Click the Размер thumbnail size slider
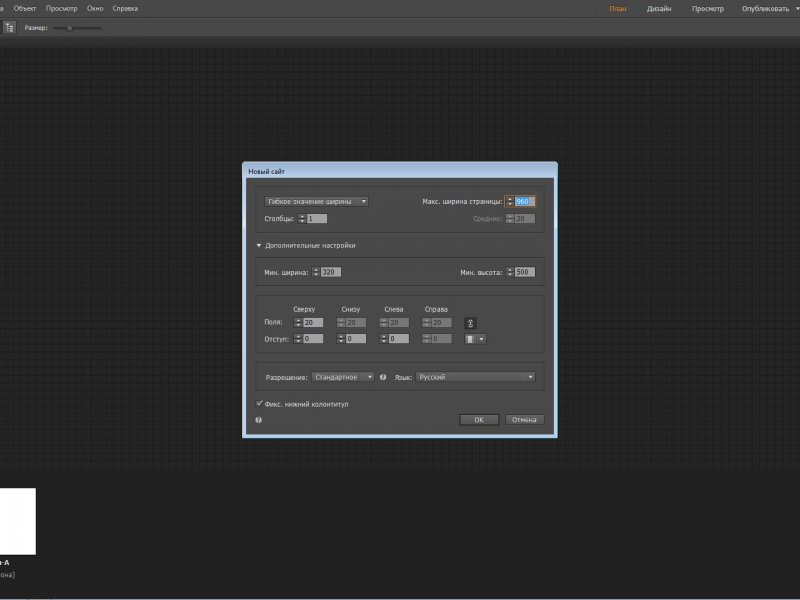This screenshot has height=600, width=800. [x=70, y=28]
